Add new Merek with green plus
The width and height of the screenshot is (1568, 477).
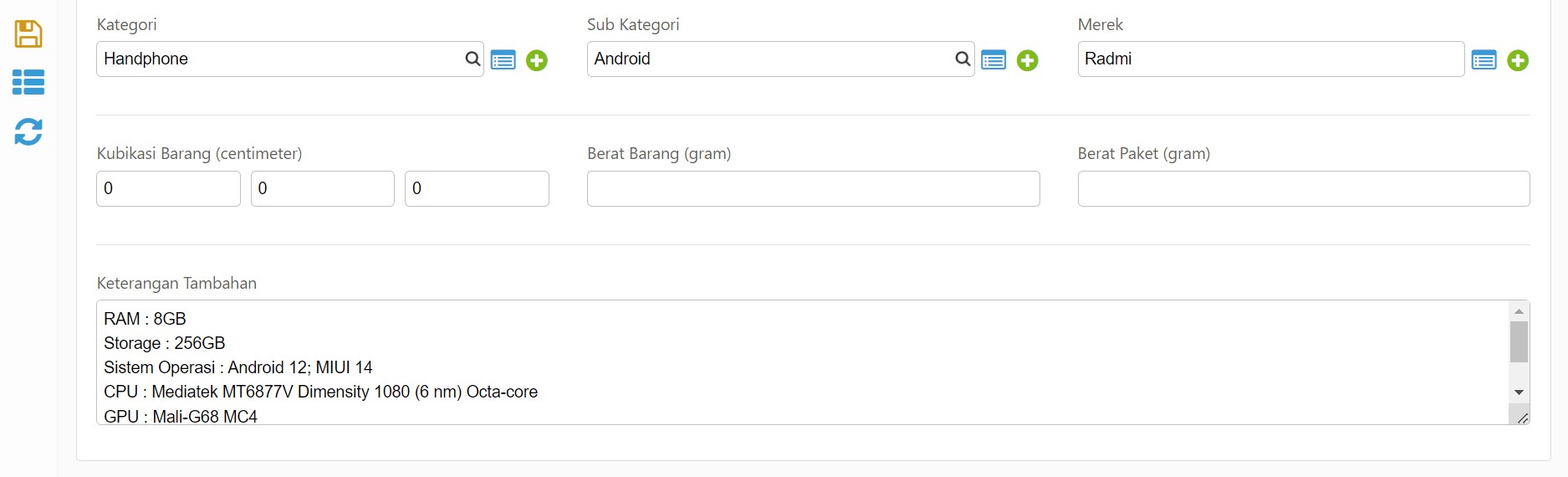[x=1518, y=60]
